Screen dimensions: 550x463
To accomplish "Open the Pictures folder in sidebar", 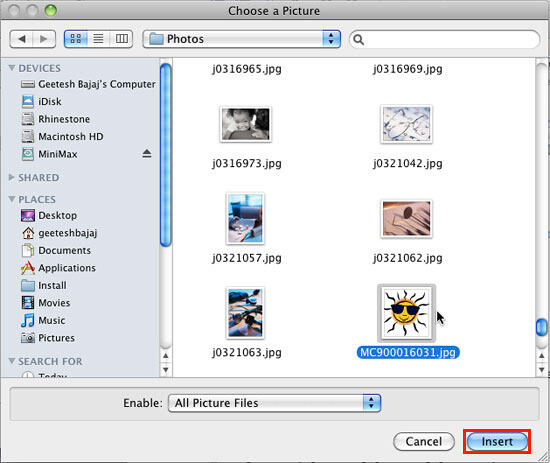I will point(48,338).
